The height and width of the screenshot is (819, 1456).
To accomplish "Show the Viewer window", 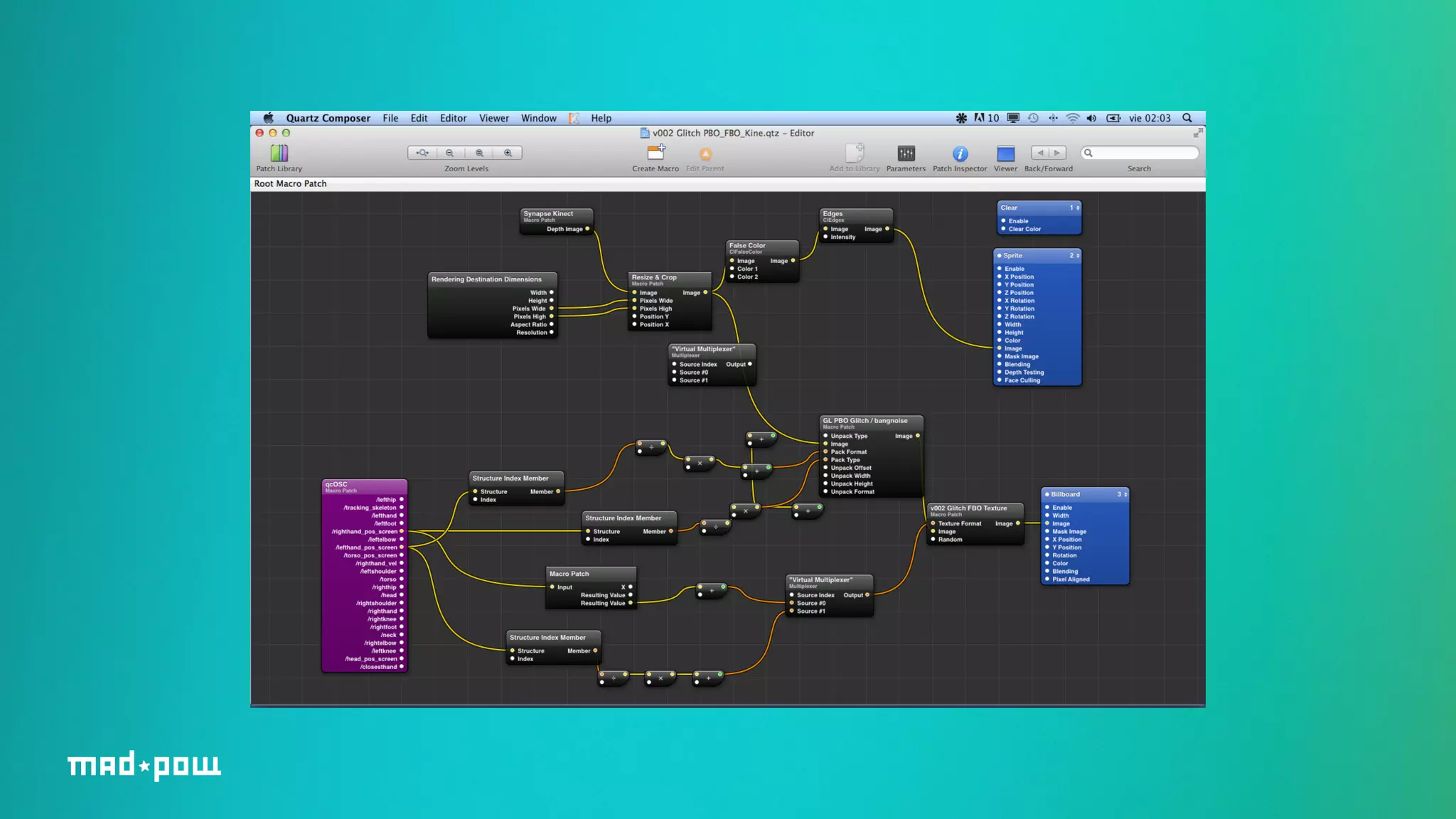I will click(x=1005, y=154).
